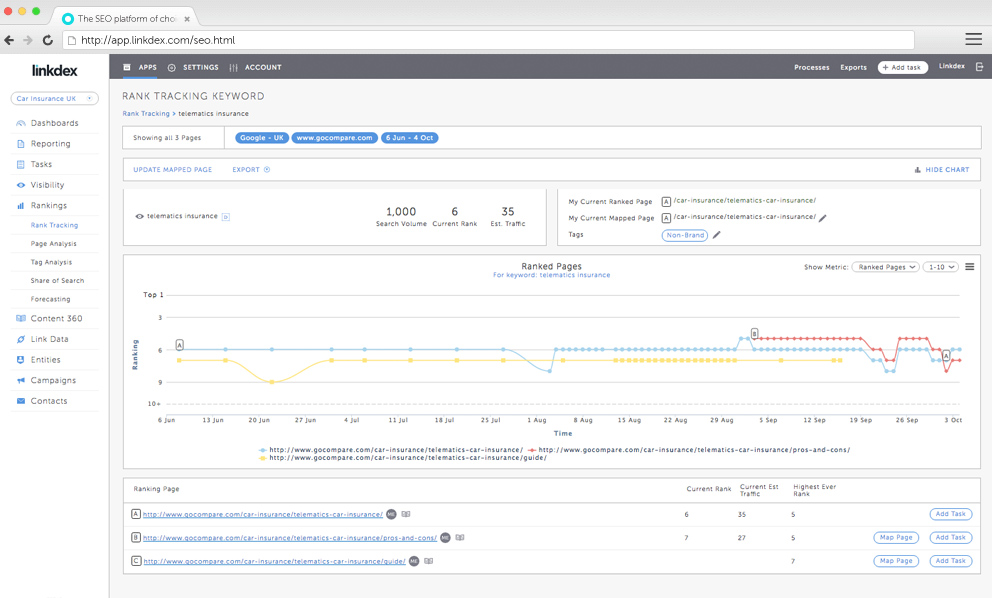This screenshot has height=598, width=992.
Task: Open the guide page link in row C
Action: pyautogui.click(x=274, y=561)
